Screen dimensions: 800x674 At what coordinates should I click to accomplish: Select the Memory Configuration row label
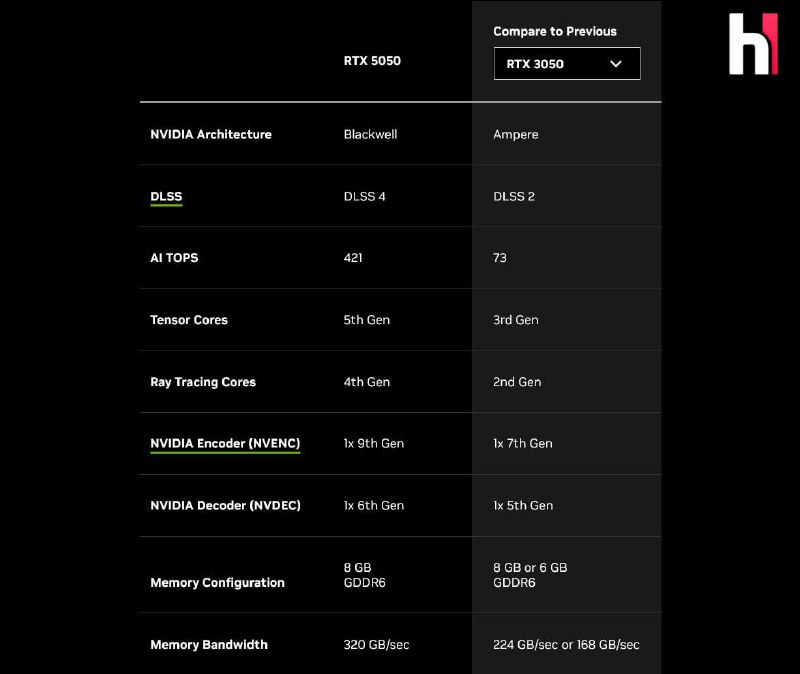coord(217,583)
